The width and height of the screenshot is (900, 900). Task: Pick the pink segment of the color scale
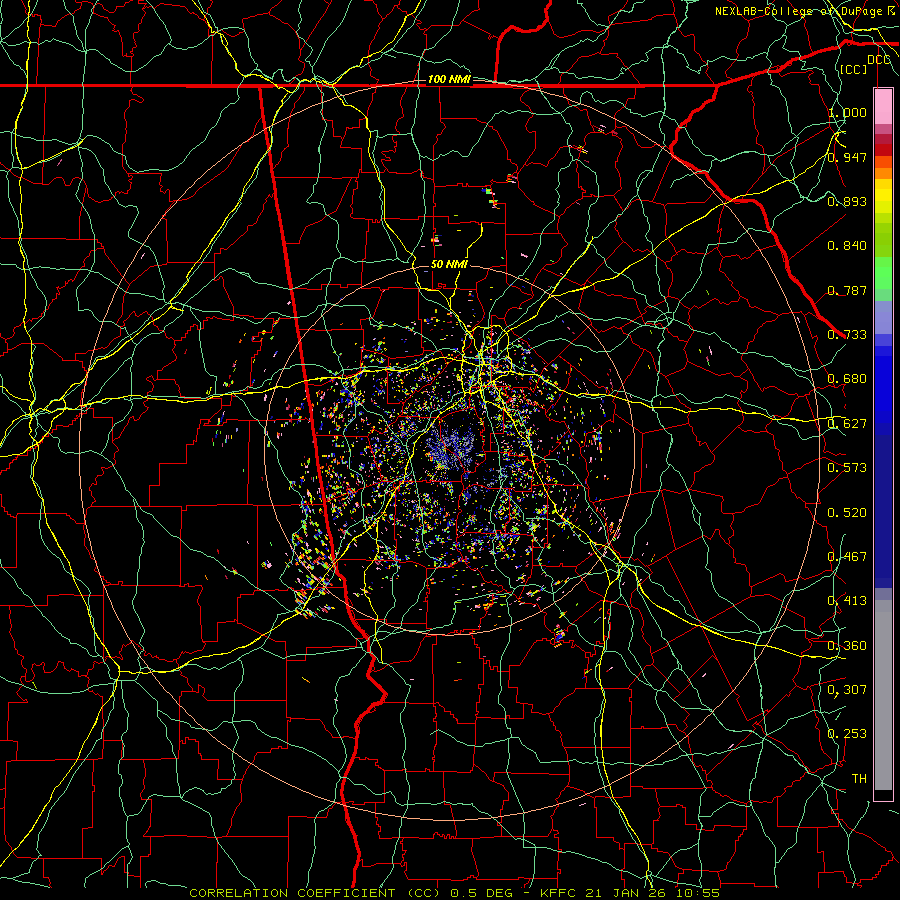[883, 107]
